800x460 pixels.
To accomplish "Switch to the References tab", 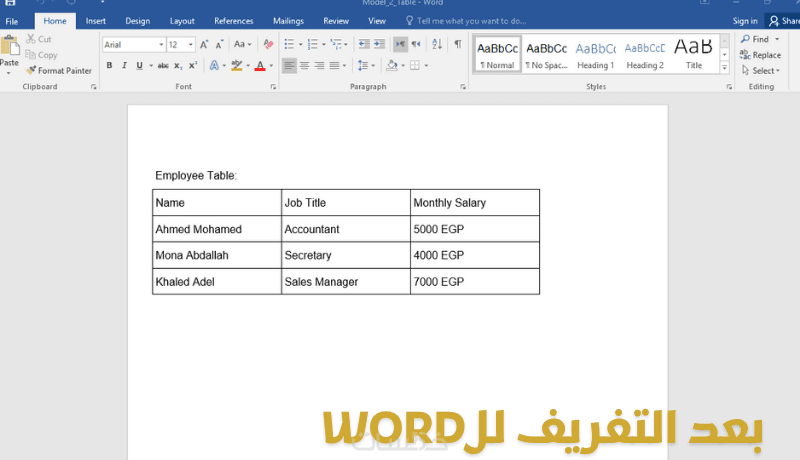I will 234,21.
